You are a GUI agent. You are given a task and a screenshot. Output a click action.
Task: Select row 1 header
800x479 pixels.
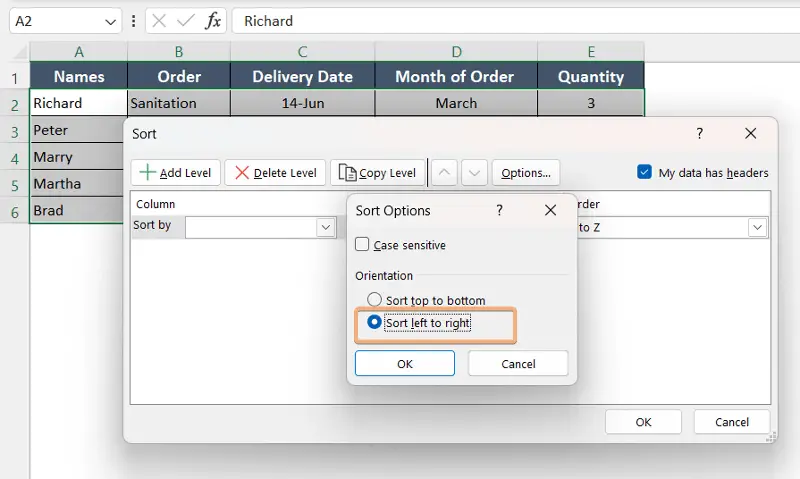(x=14, y=78)
